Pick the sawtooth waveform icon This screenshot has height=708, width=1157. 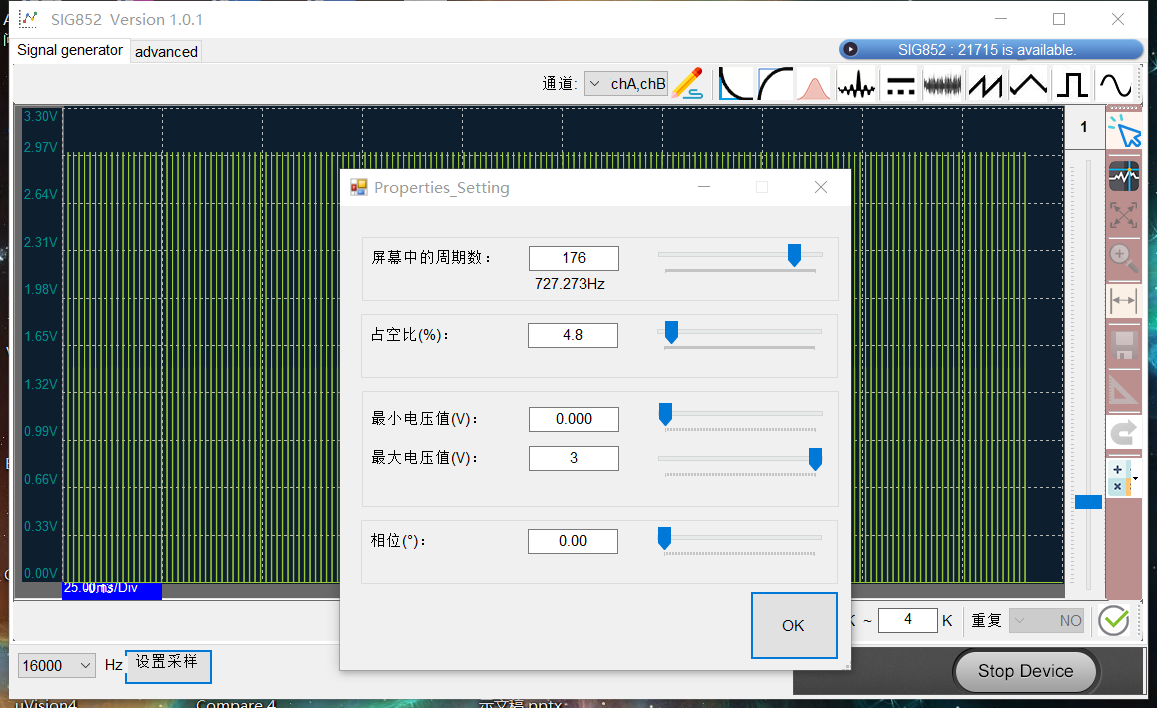coord(986,84)
